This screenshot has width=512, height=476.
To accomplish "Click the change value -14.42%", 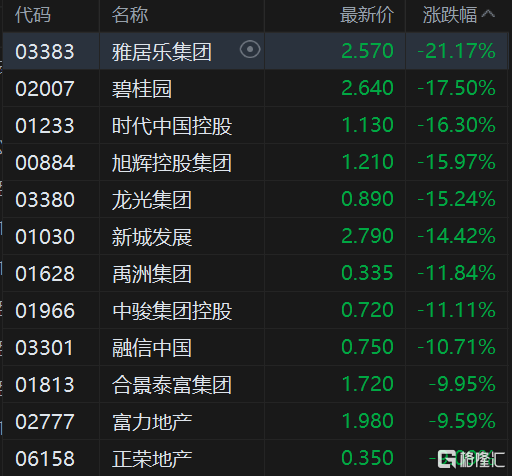I will click(x=456, y=236).
